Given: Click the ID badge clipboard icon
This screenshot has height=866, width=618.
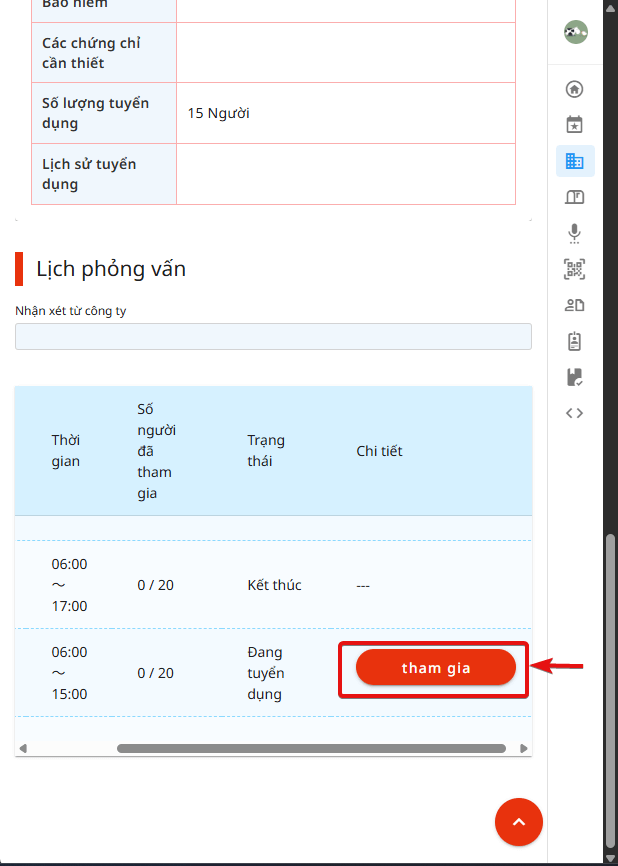Looking at the screenshot, I should click(x=574, y=341).
